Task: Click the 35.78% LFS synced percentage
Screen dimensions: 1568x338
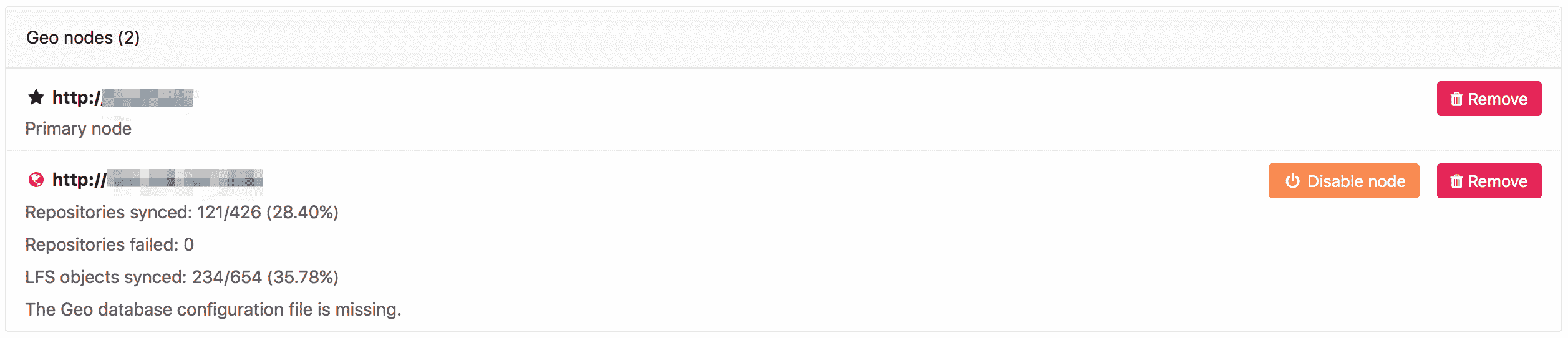Action: pos(302,278)
